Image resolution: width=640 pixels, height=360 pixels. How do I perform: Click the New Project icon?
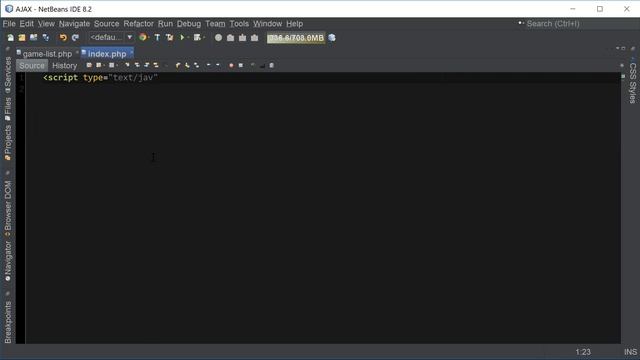[22, 38]
